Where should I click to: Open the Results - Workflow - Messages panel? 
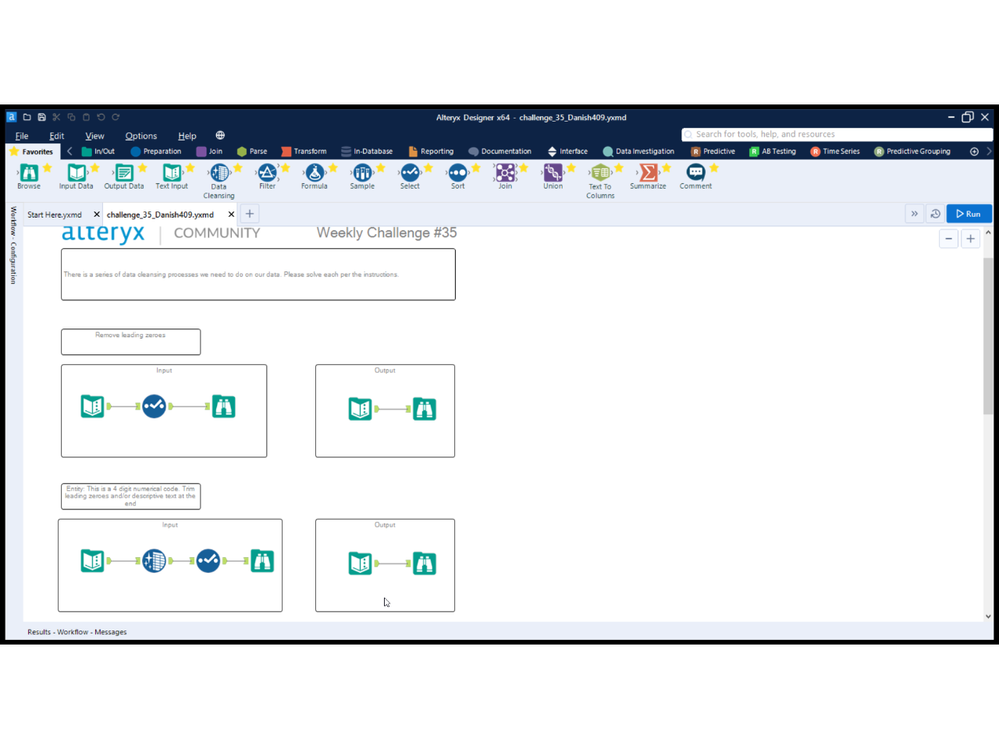(77, 632)
